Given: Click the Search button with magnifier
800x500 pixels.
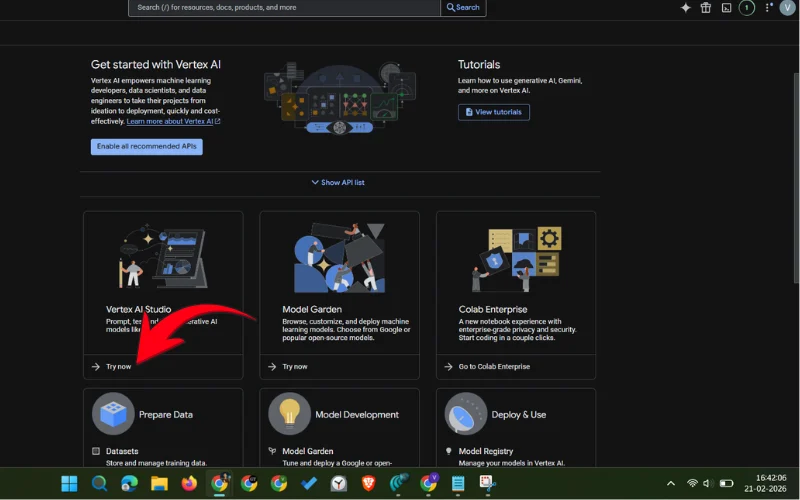Looking at the screenshot, I should point(463,8).
